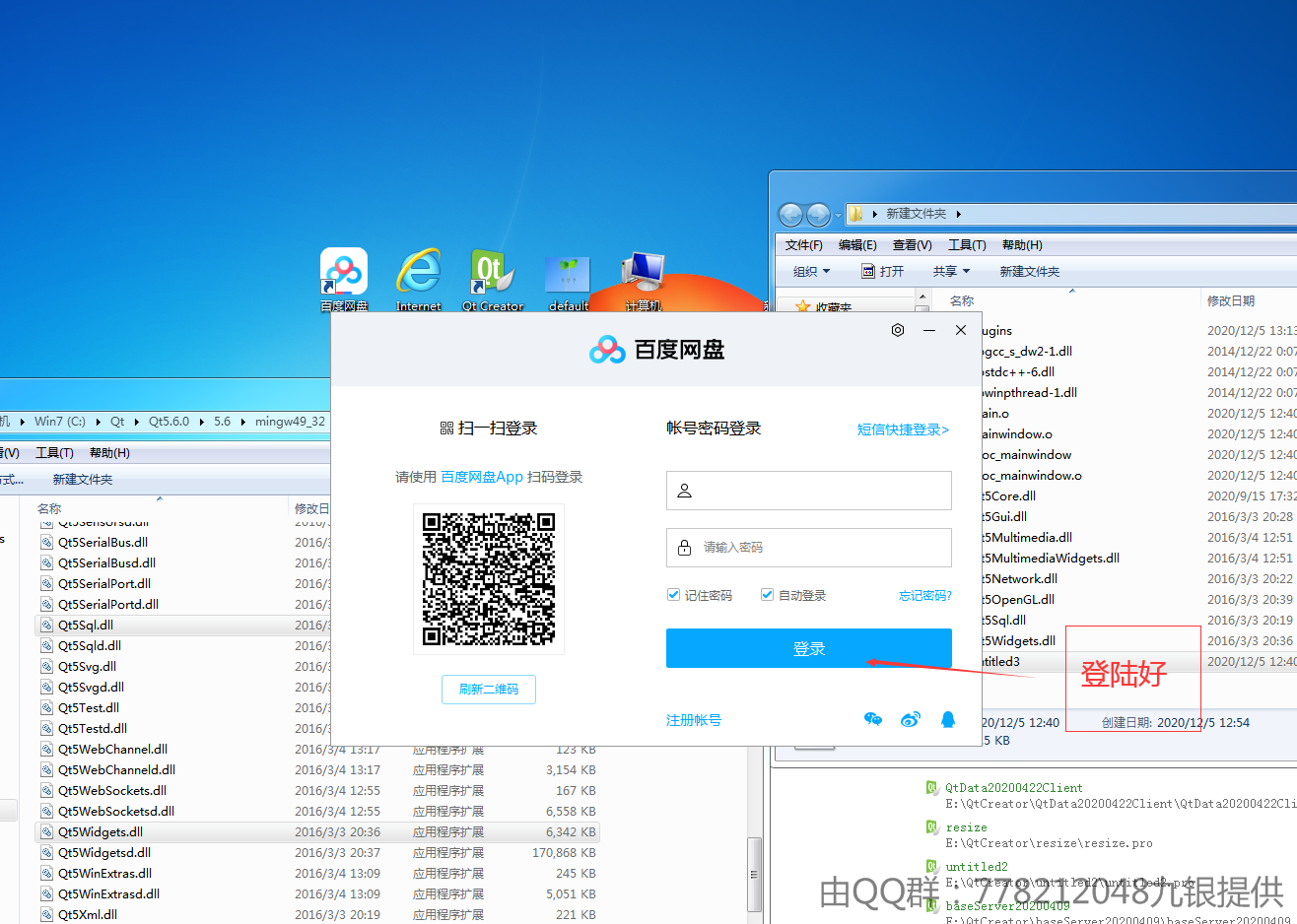The height and width of the screenshot is (924, 1297).
Task: Sign in with WeChat icon
Action: [873, 719]
